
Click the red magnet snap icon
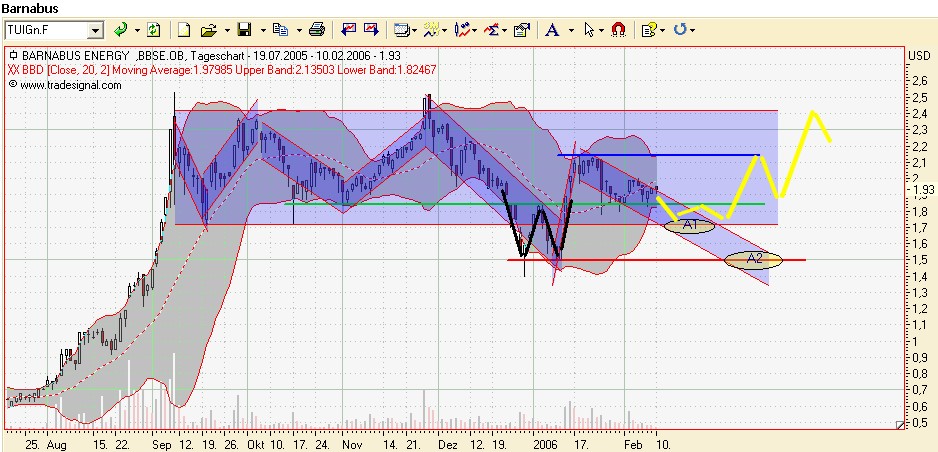click(618, 30)
